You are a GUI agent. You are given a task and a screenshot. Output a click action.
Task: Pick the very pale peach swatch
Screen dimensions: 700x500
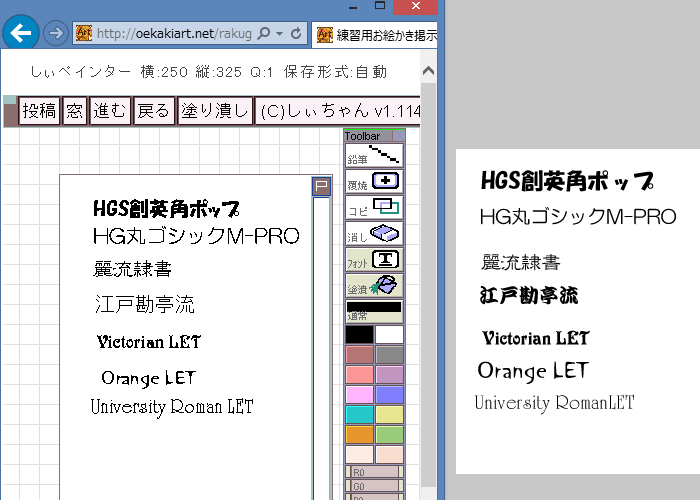coord(359,454)
